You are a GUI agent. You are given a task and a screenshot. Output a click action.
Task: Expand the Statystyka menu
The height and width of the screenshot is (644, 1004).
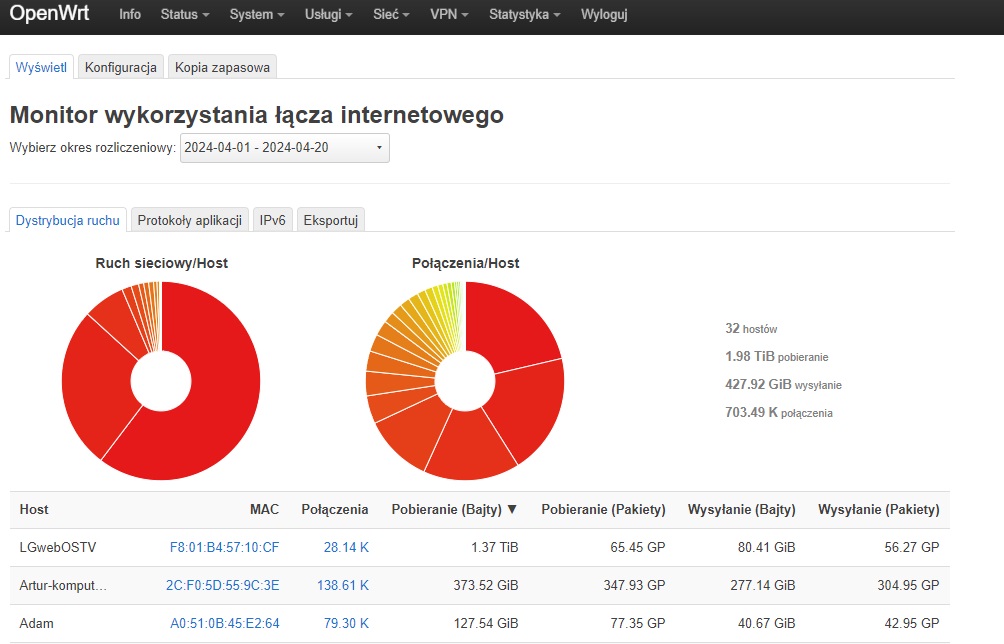pos(524,16)
